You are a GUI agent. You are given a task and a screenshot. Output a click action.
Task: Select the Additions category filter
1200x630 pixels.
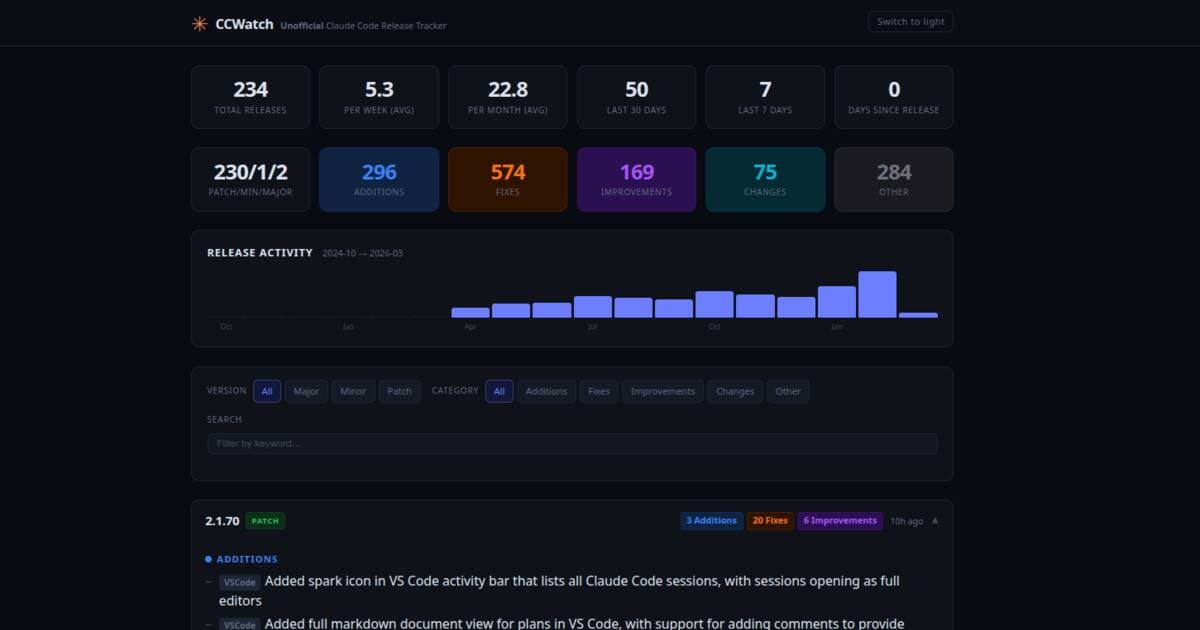point(546,391)
